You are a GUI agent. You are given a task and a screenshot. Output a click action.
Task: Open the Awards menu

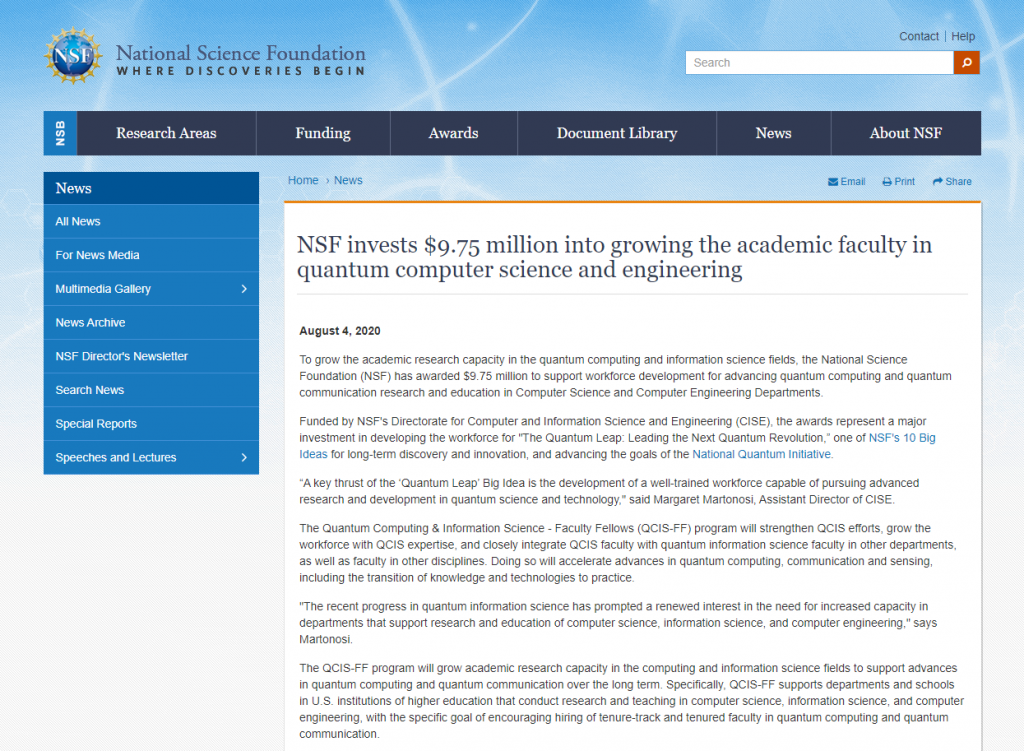pos(454,133)
